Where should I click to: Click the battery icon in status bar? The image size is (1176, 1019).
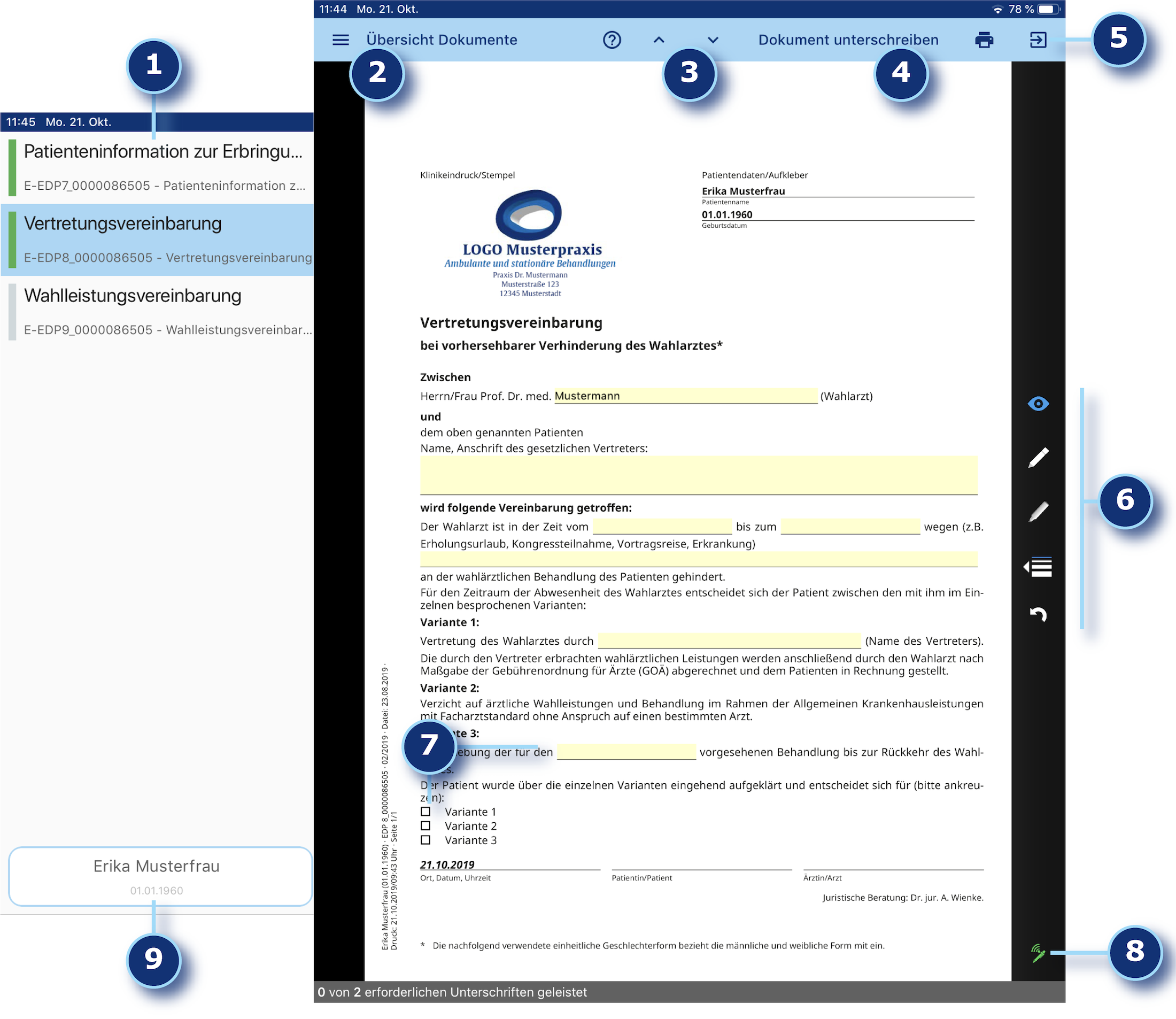1049,9
